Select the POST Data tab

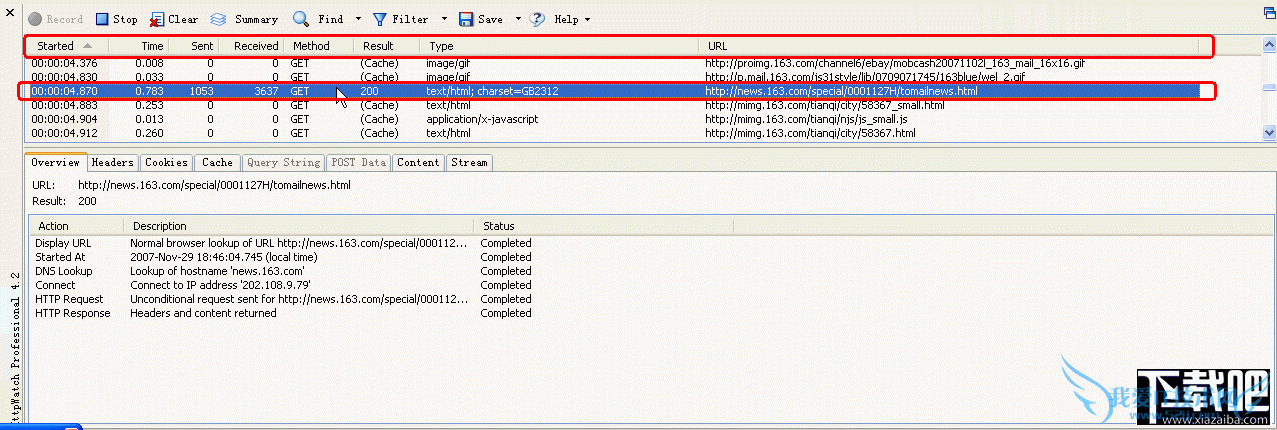[359, 162]
